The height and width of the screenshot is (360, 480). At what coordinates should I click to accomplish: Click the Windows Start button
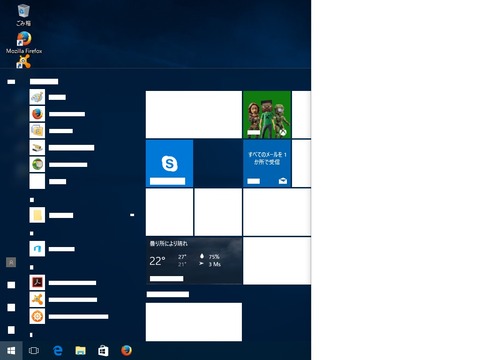tap(11, 351)
